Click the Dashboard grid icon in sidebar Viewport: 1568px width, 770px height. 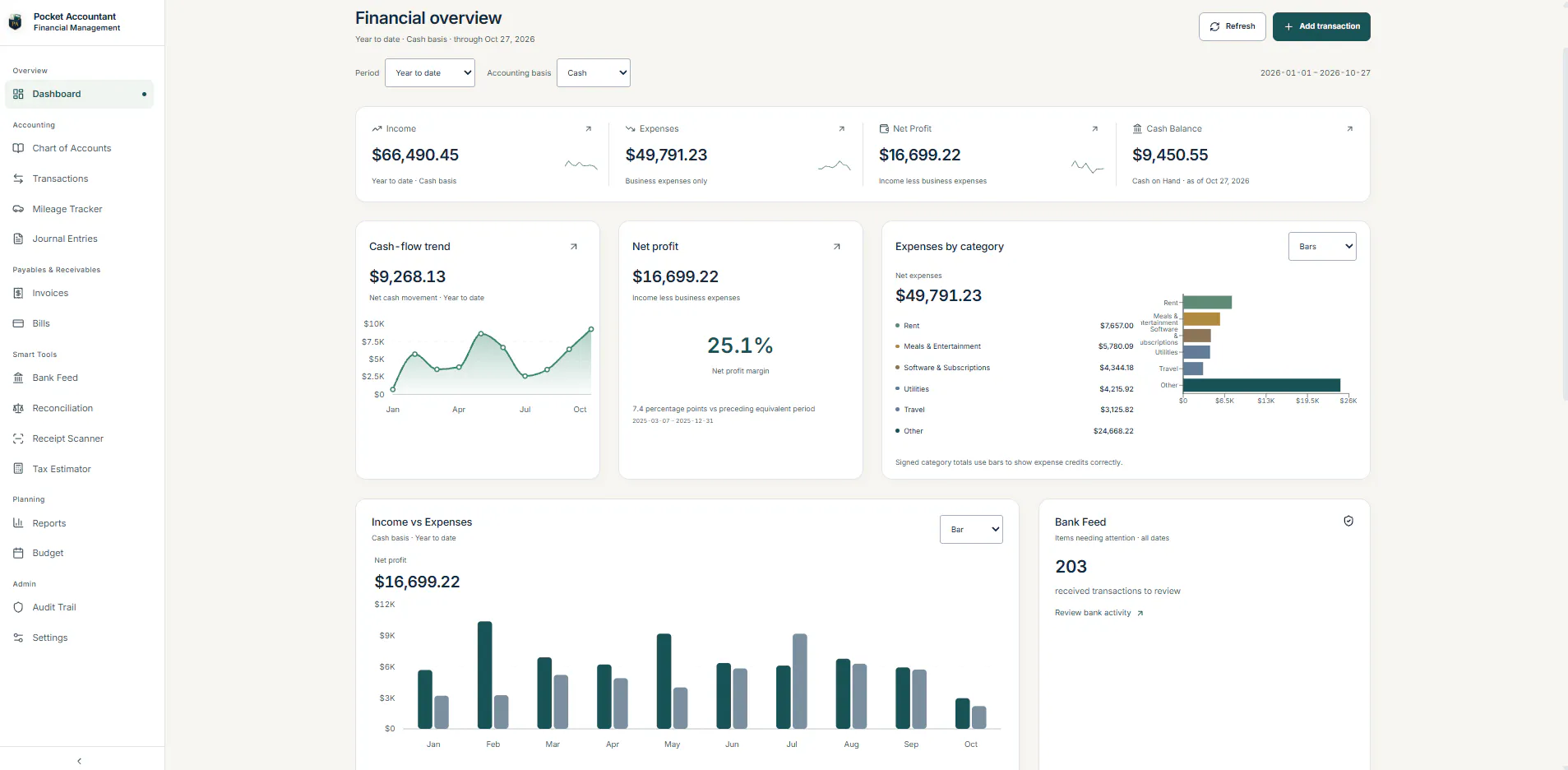(18, 94)
